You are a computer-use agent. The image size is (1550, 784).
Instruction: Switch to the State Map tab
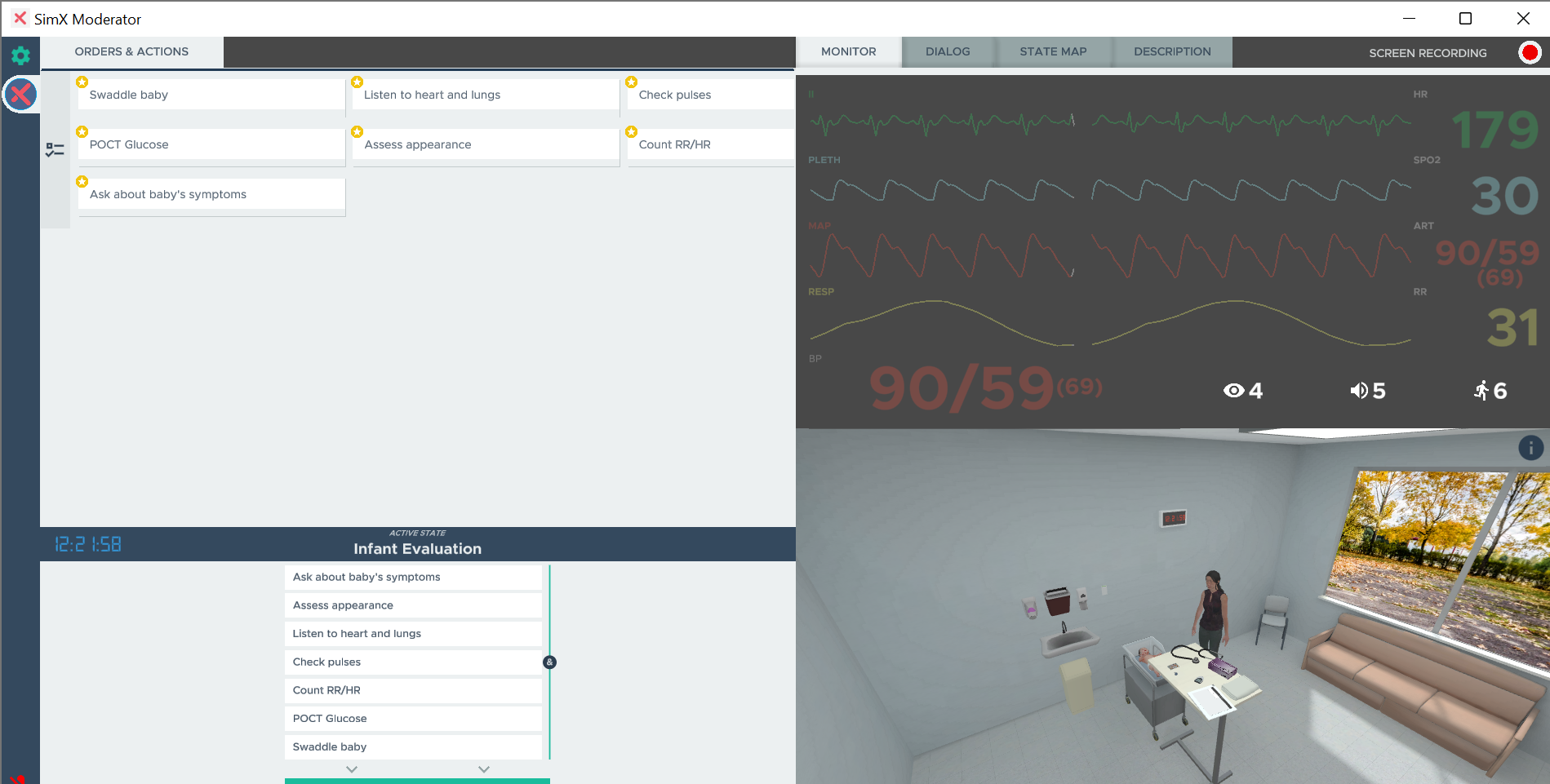[1053, 51]
